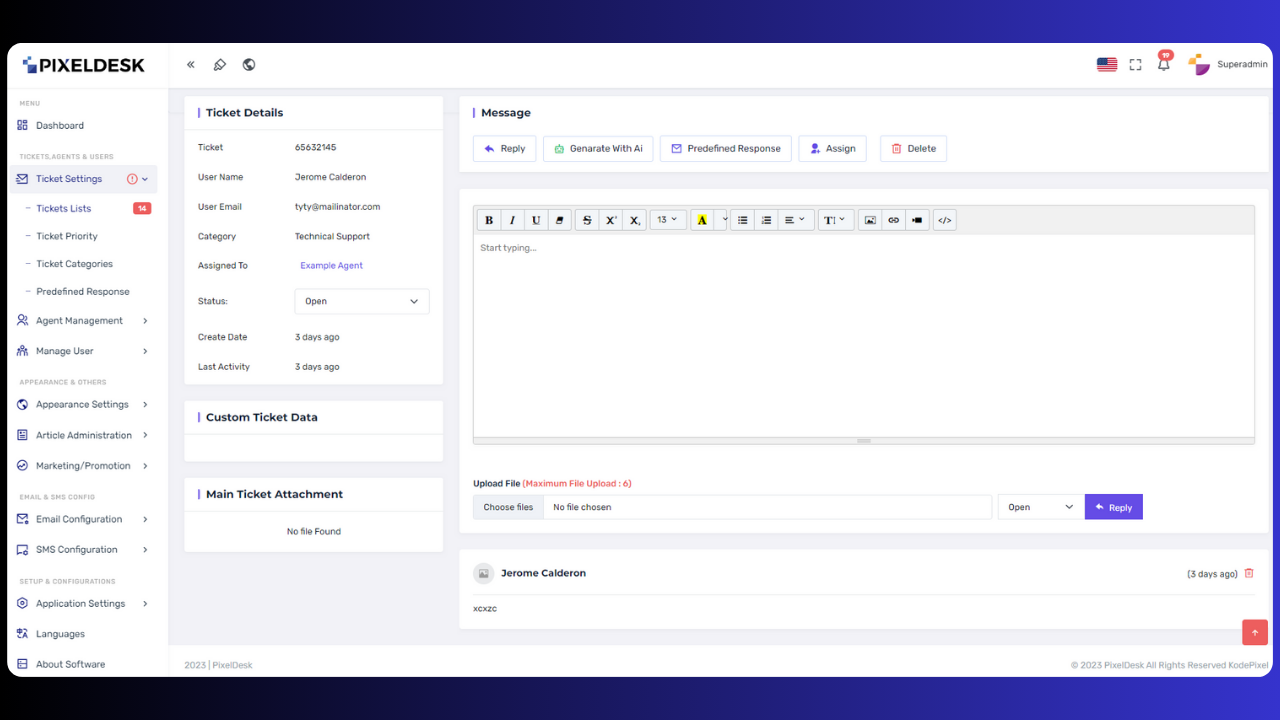Toggle bold formatting in the editor
Screen dimensions: 1280x720
click(x=489, y=220)
